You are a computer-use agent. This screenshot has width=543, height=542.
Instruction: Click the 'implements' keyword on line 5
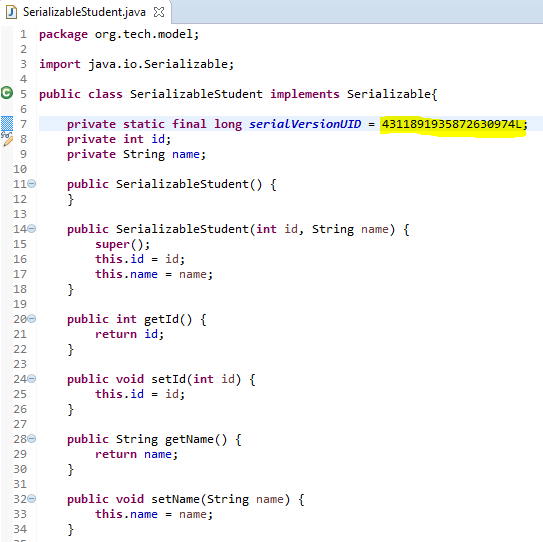(305, 95)
